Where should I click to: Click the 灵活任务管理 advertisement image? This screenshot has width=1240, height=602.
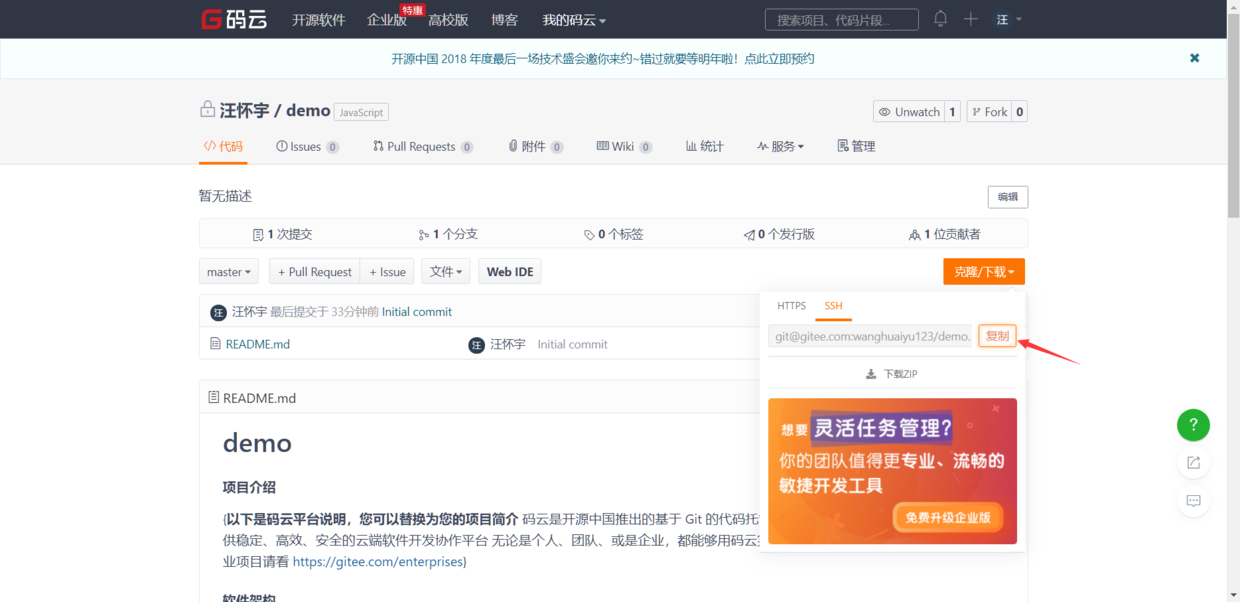coord(892,471)
